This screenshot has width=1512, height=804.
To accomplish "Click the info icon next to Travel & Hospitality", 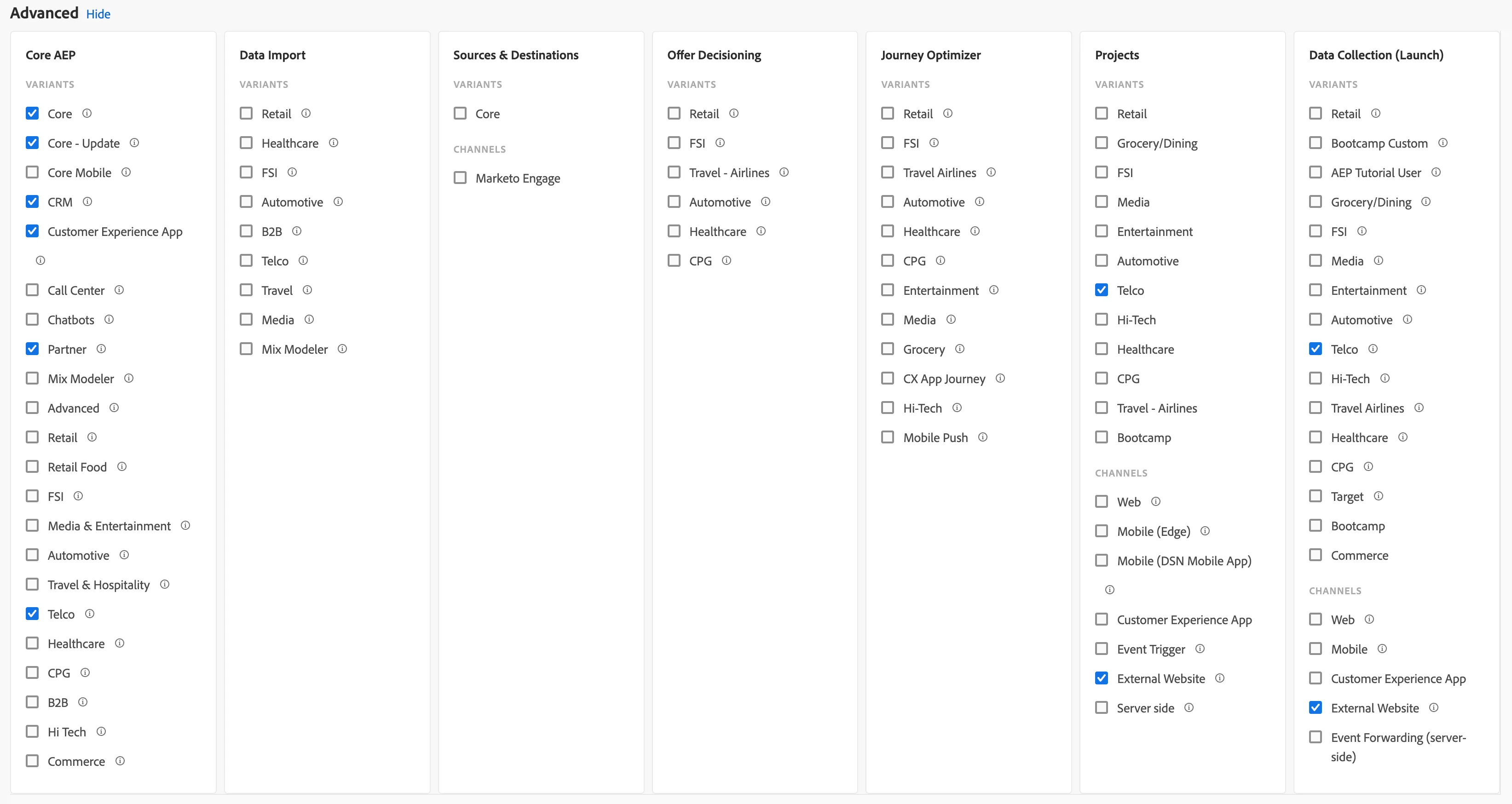I will pyautogui.click(x=165, y=584).
